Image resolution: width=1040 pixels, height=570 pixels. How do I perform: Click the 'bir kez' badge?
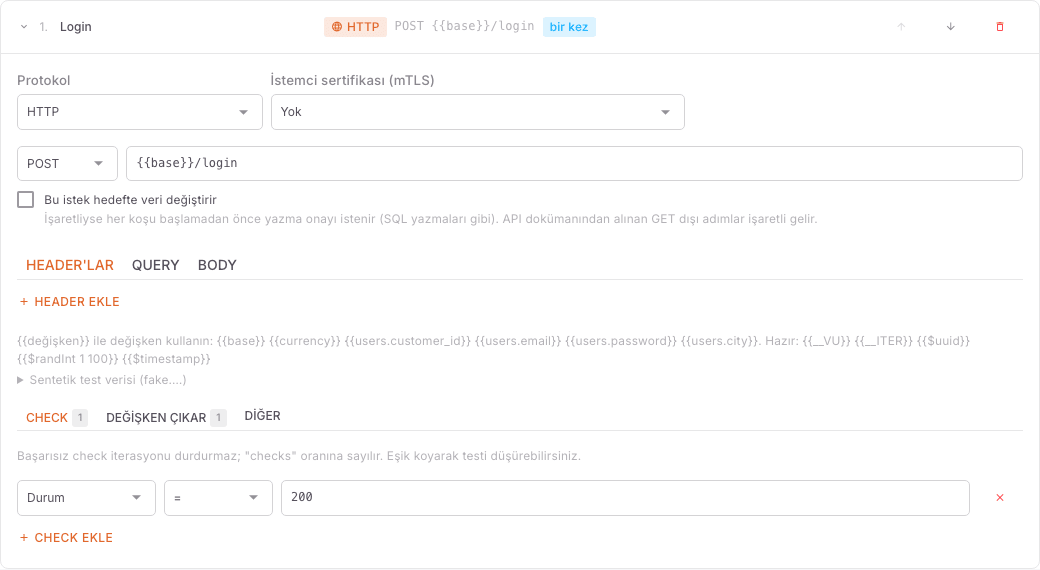click(x=569, y=27)
